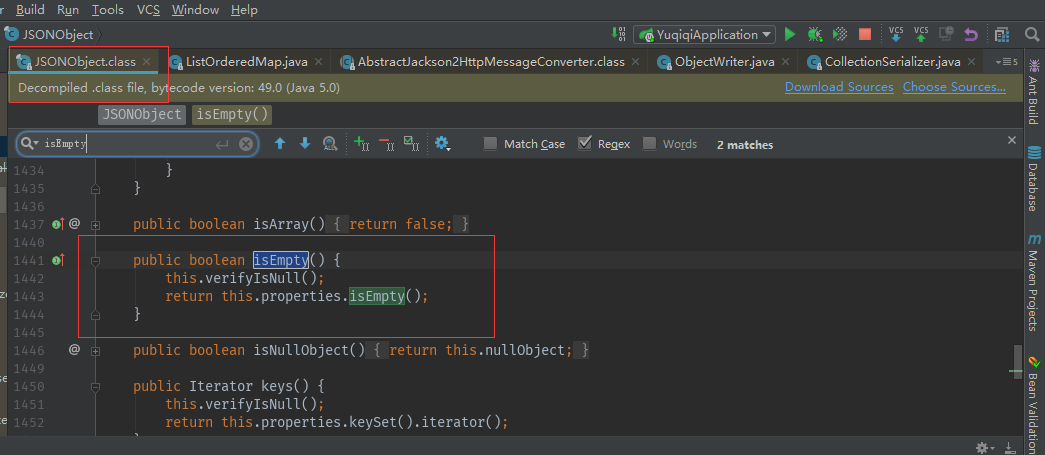The height and width of the screenshot is (455, 1045).
Task: Open Project Structure icon
Action: (1002, 34)
